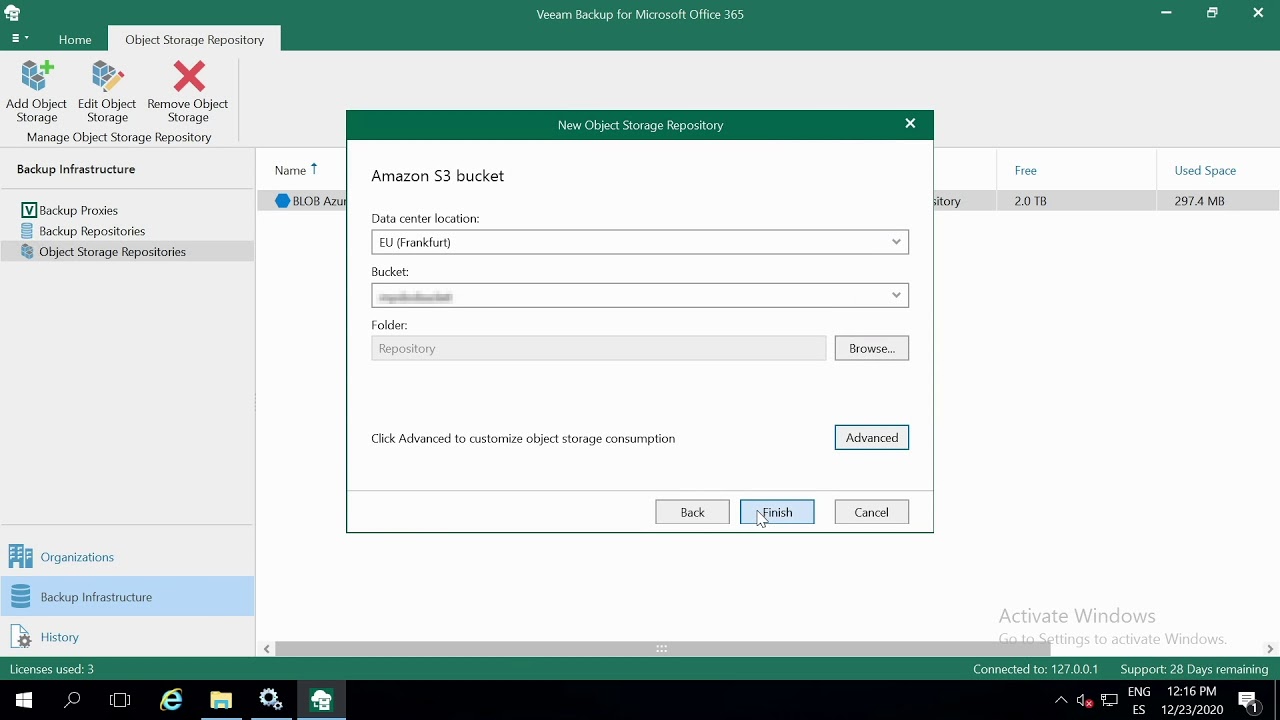Click Remove Object Storage ribbon icon
This screenshot has width=1280, height=720.
coord(188,91)
